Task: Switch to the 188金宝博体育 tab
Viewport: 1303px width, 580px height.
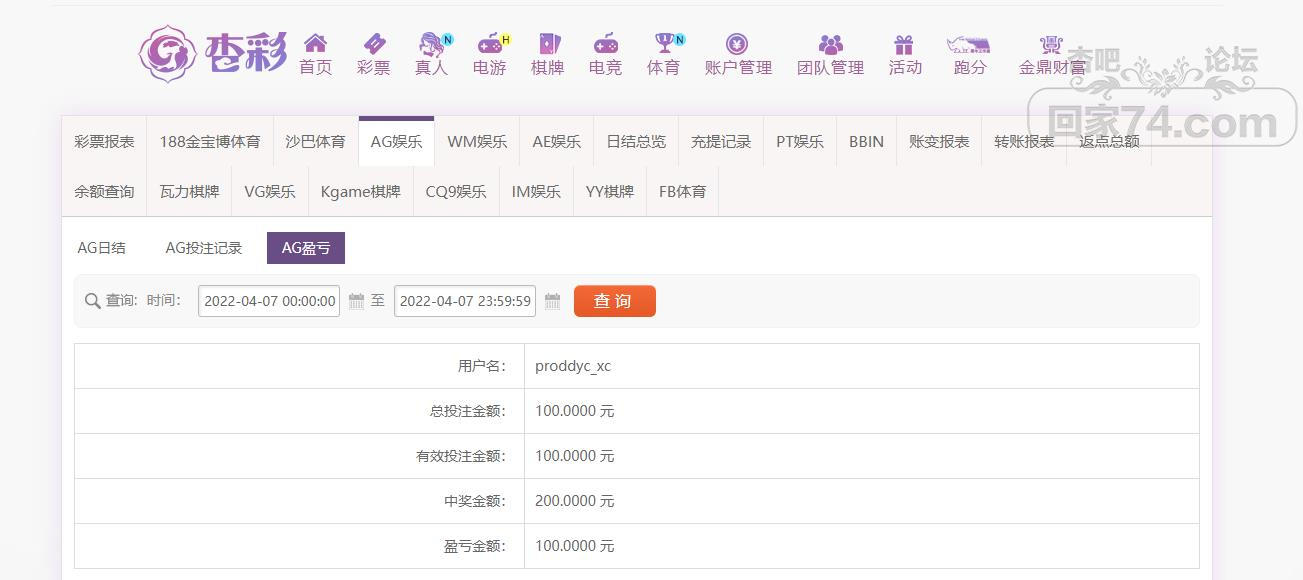Action: click(x=210, y=141)
